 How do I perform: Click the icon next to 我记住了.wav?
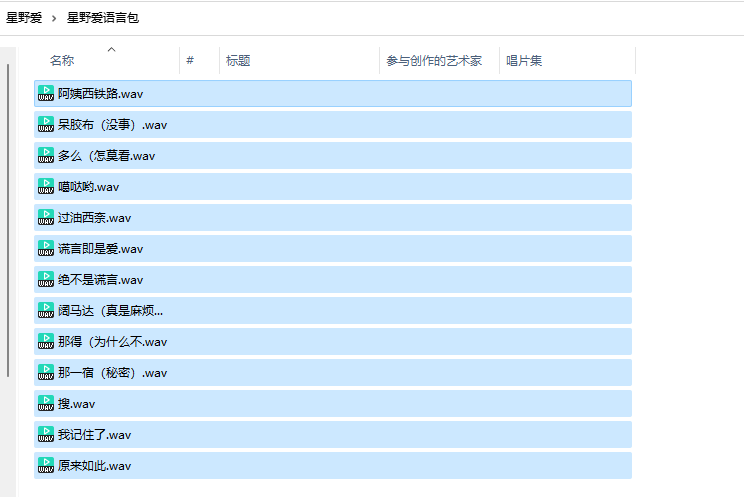46,434
